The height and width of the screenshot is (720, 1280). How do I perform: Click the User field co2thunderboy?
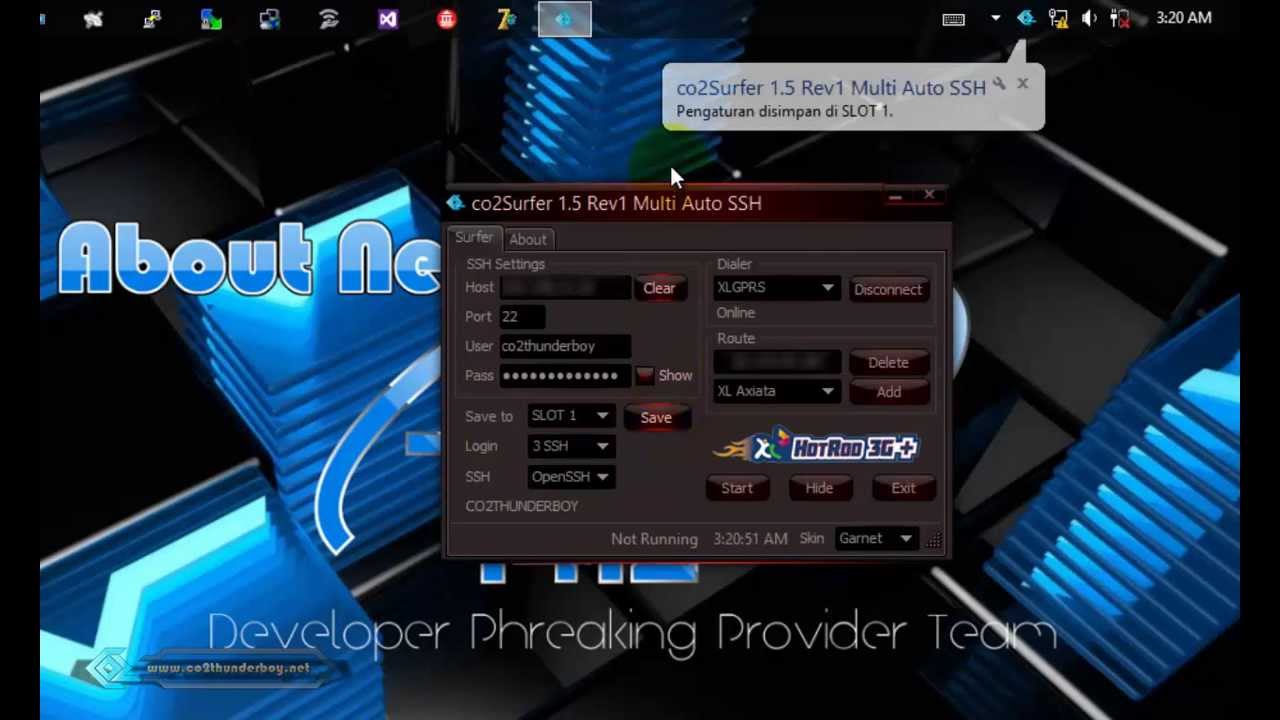point(565,346)
